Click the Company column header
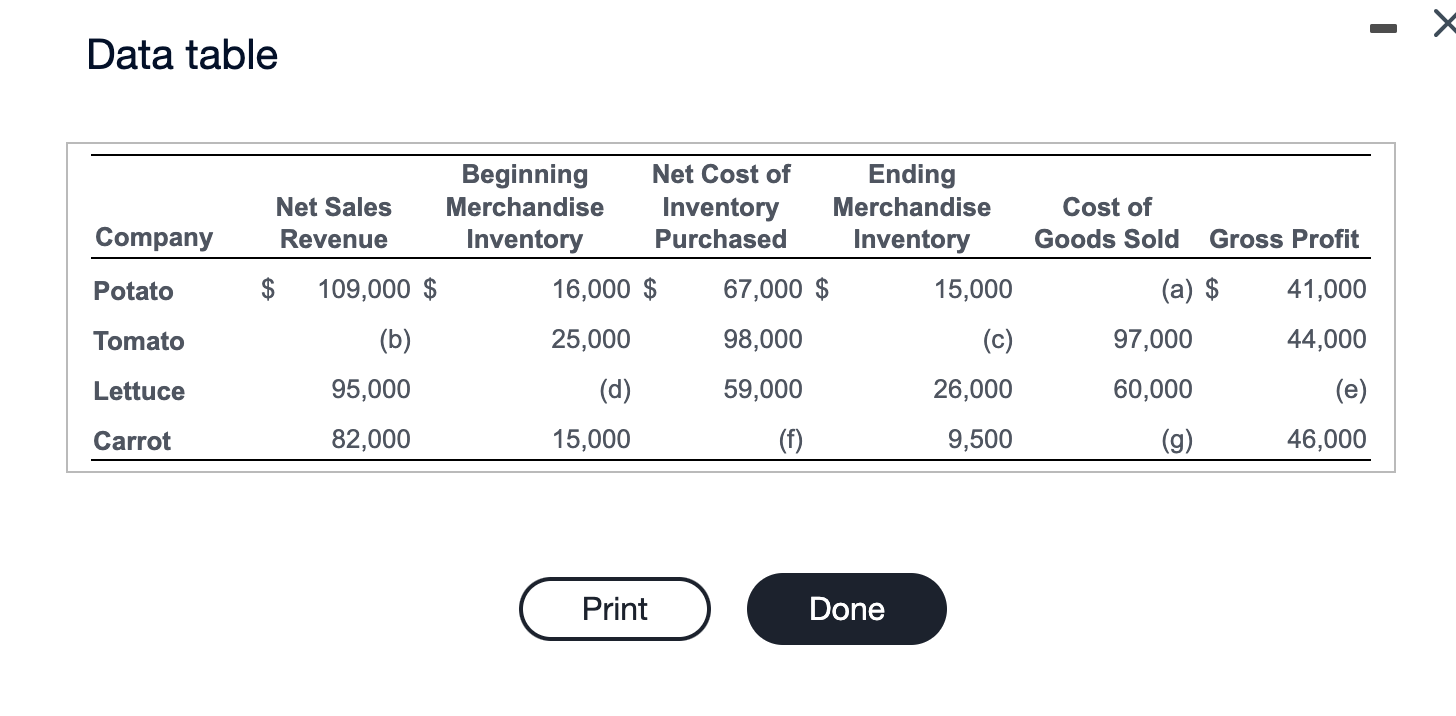 (x=153, y=237)
